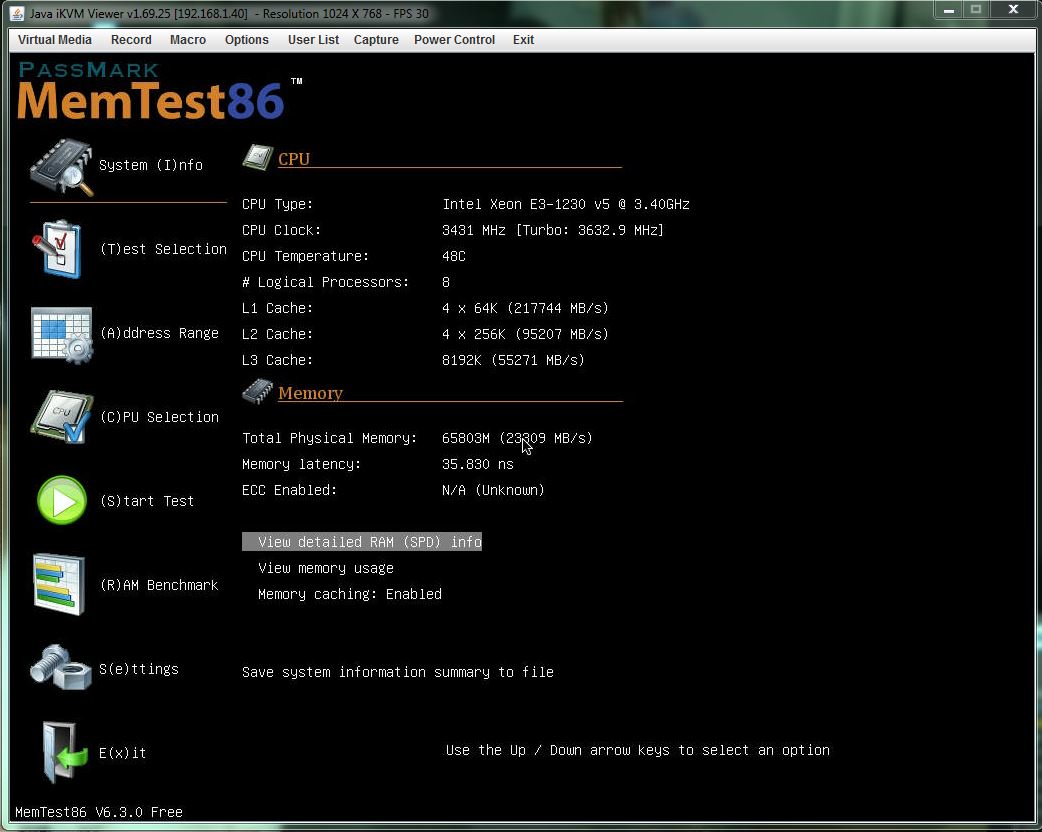This screenshot has height=832, width=1042.
Task: Hit the green Start Test play icon
Action: tap(62, 500)
